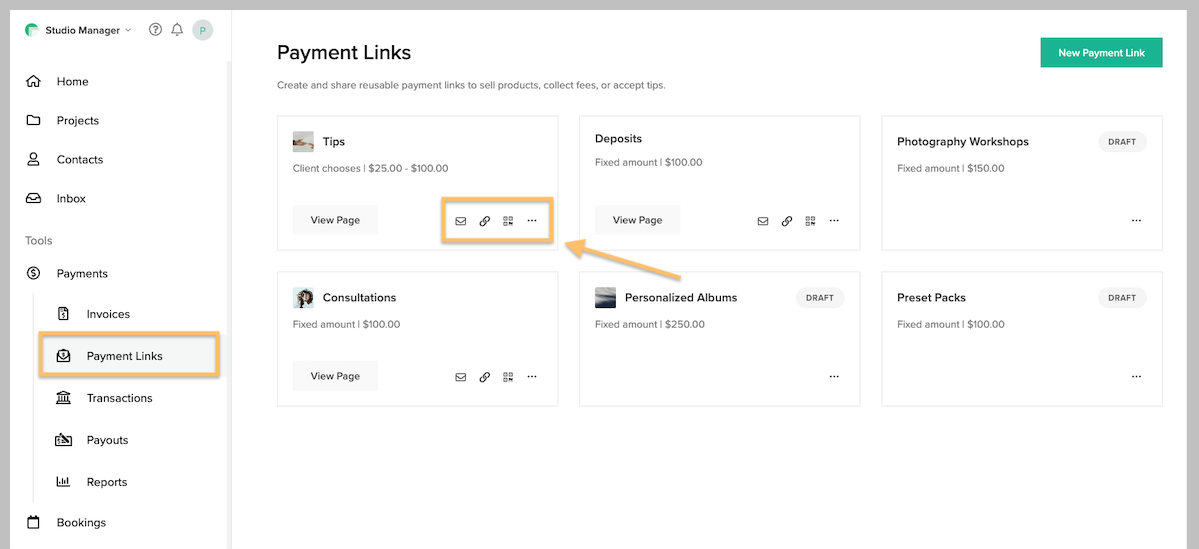Click the Personalized Albums thumbnail image
The height and width of the screenshot is (549, 1199).
tap(605, 298)
